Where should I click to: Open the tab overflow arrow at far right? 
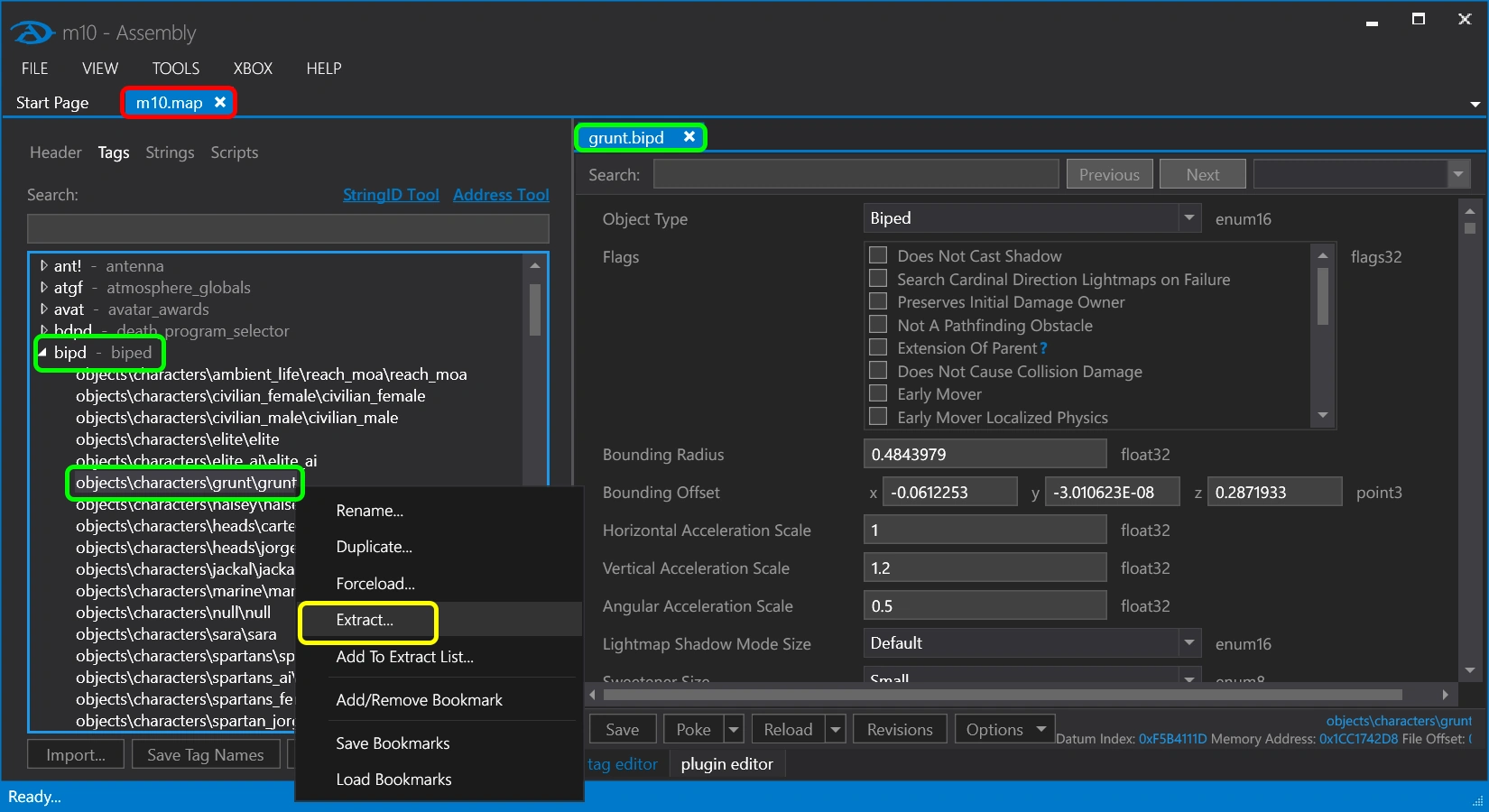tap(1475, 105)
